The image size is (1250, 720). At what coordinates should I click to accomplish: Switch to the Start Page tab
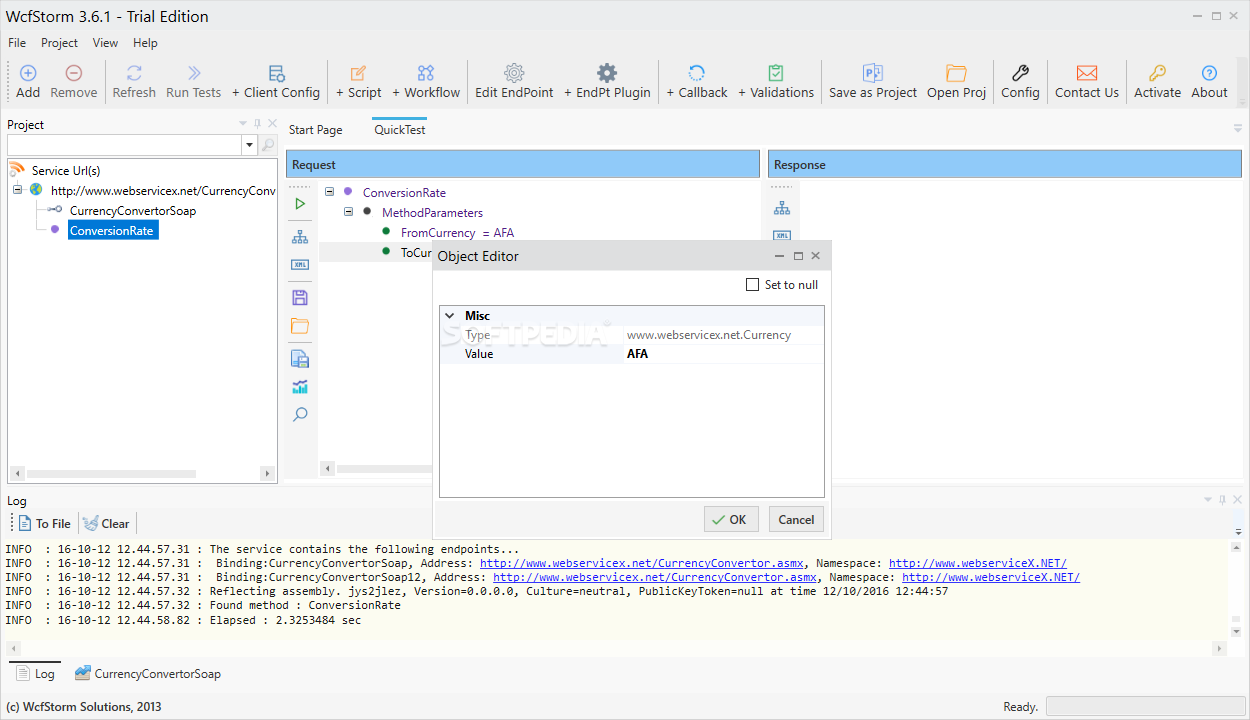tap(316, 130)
